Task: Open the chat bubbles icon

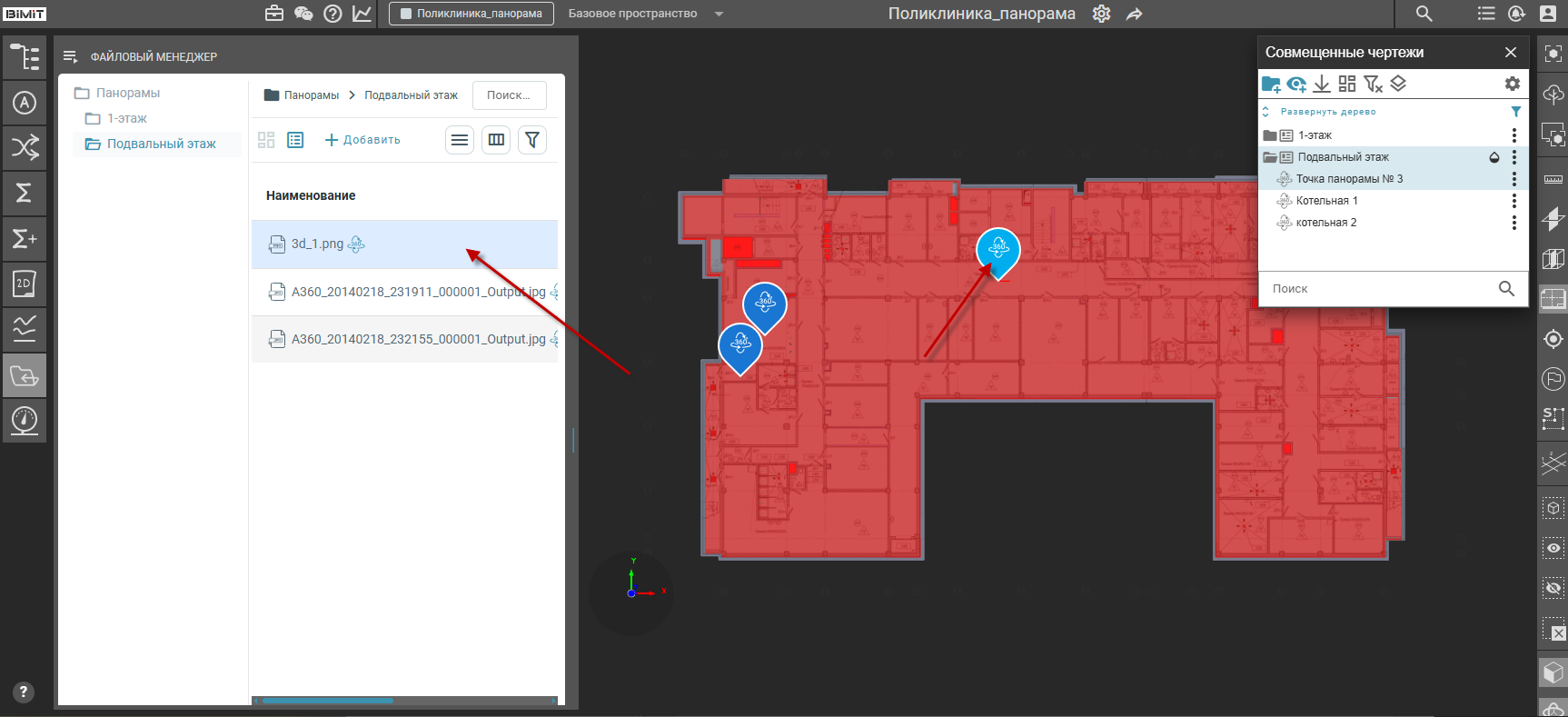Action: (x=303, y=14)
